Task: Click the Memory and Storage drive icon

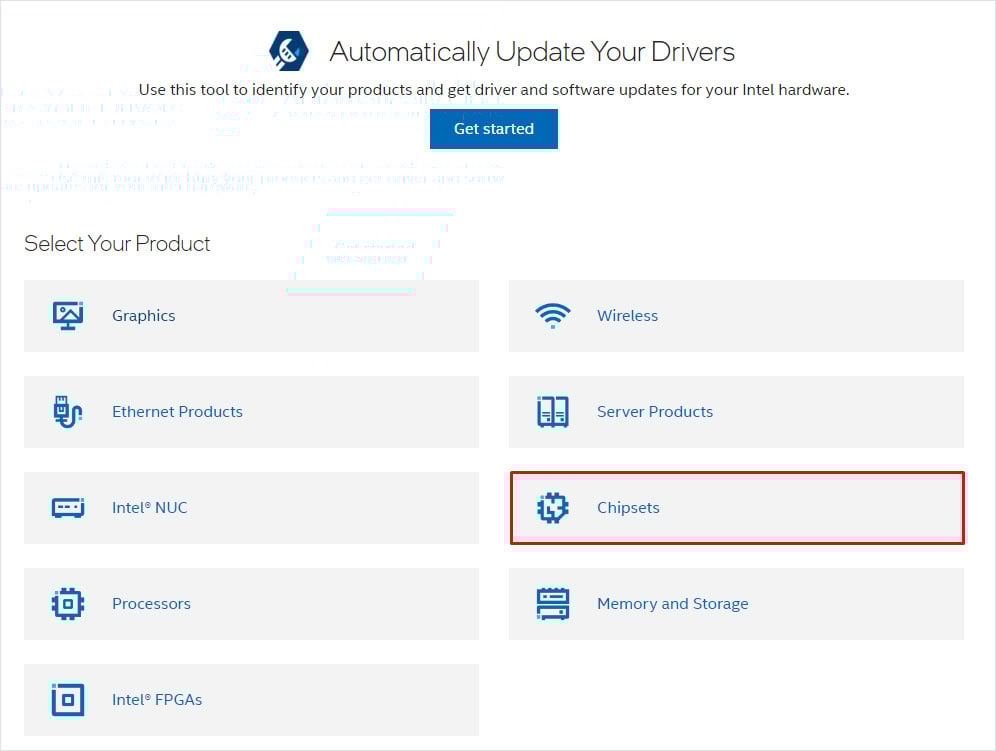Action: tap(552, 604)
